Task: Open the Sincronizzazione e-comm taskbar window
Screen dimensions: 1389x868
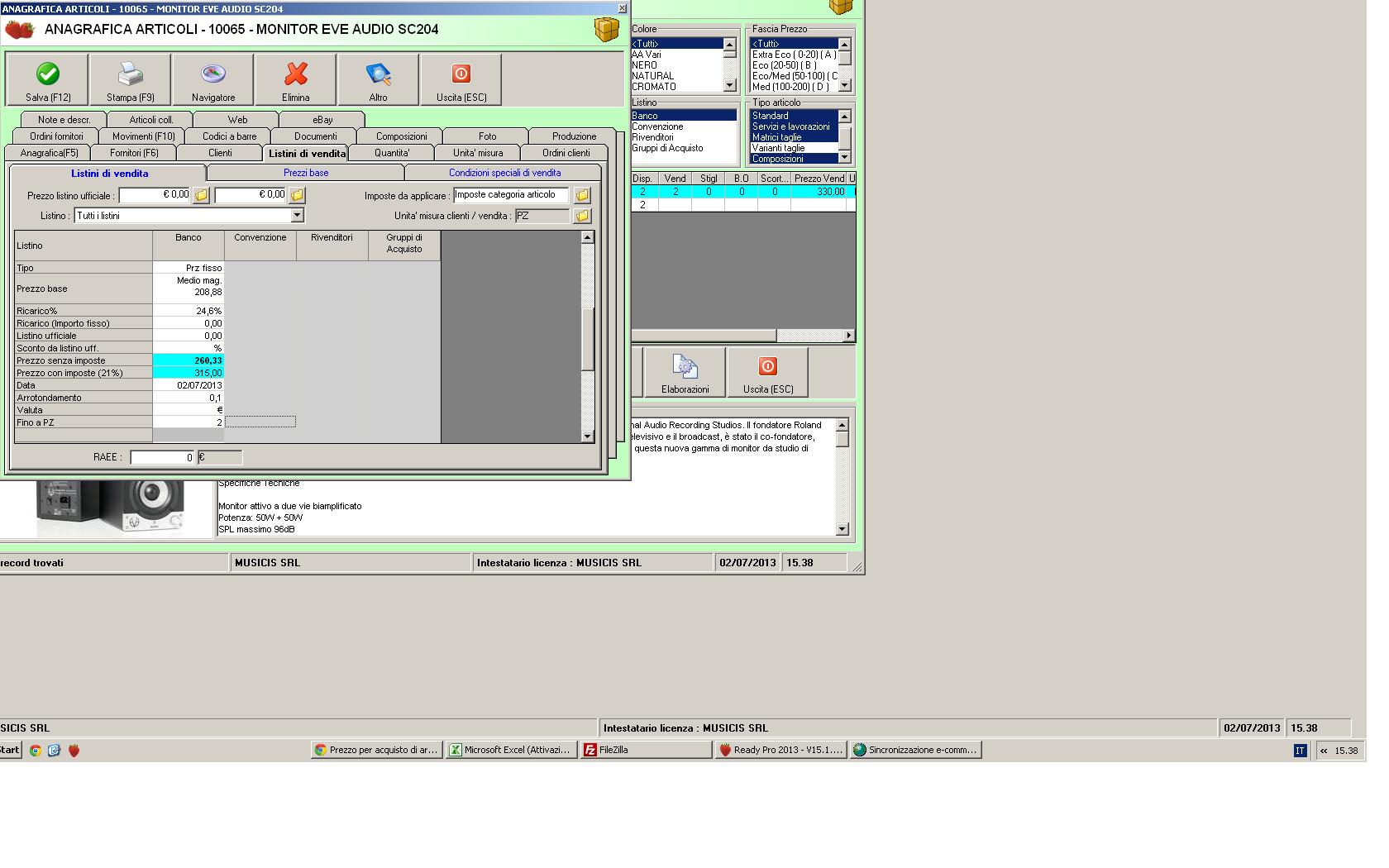Action: 915,751
